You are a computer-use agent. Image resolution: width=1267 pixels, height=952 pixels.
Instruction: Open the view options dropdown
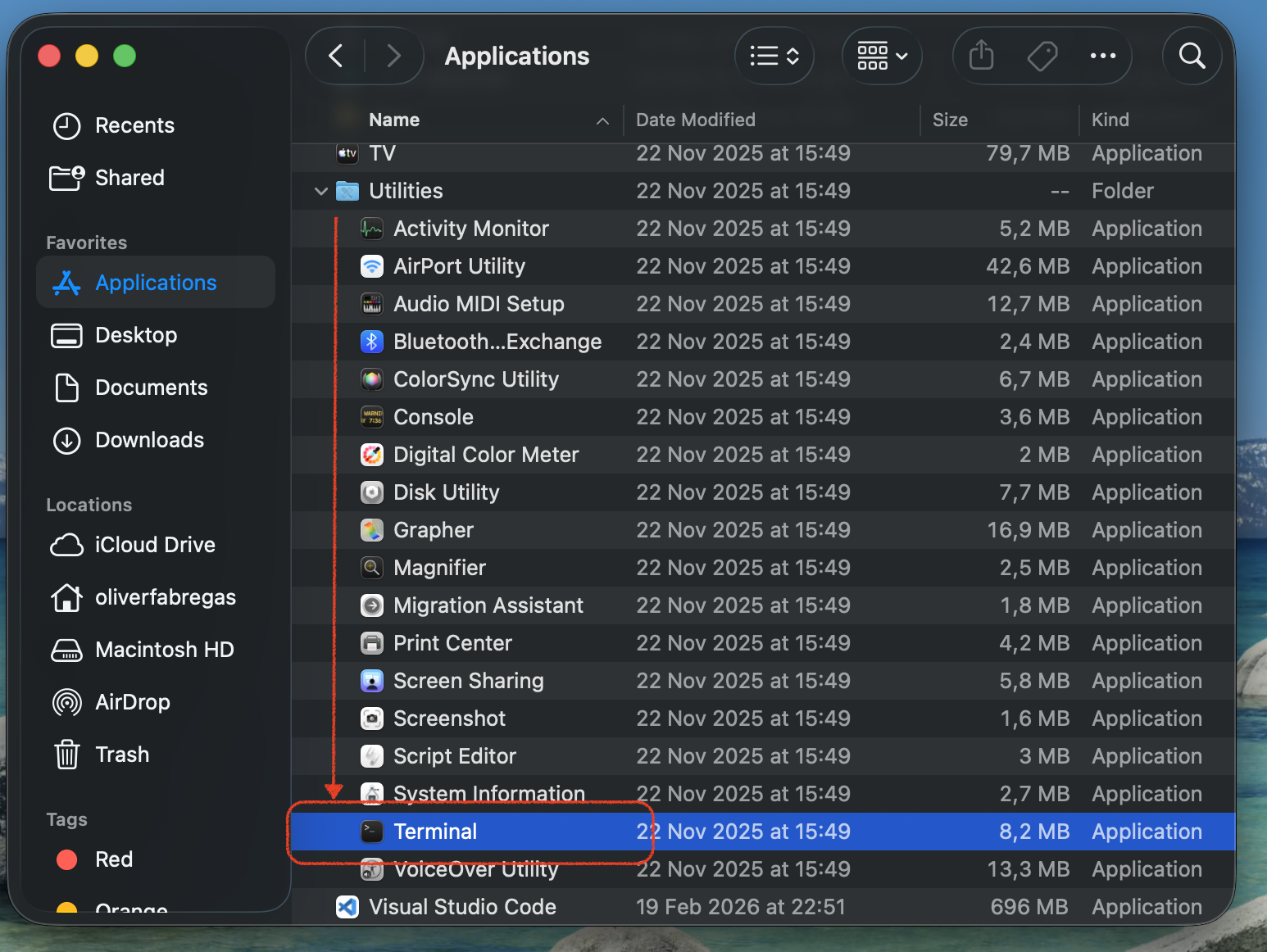[773, 56]
